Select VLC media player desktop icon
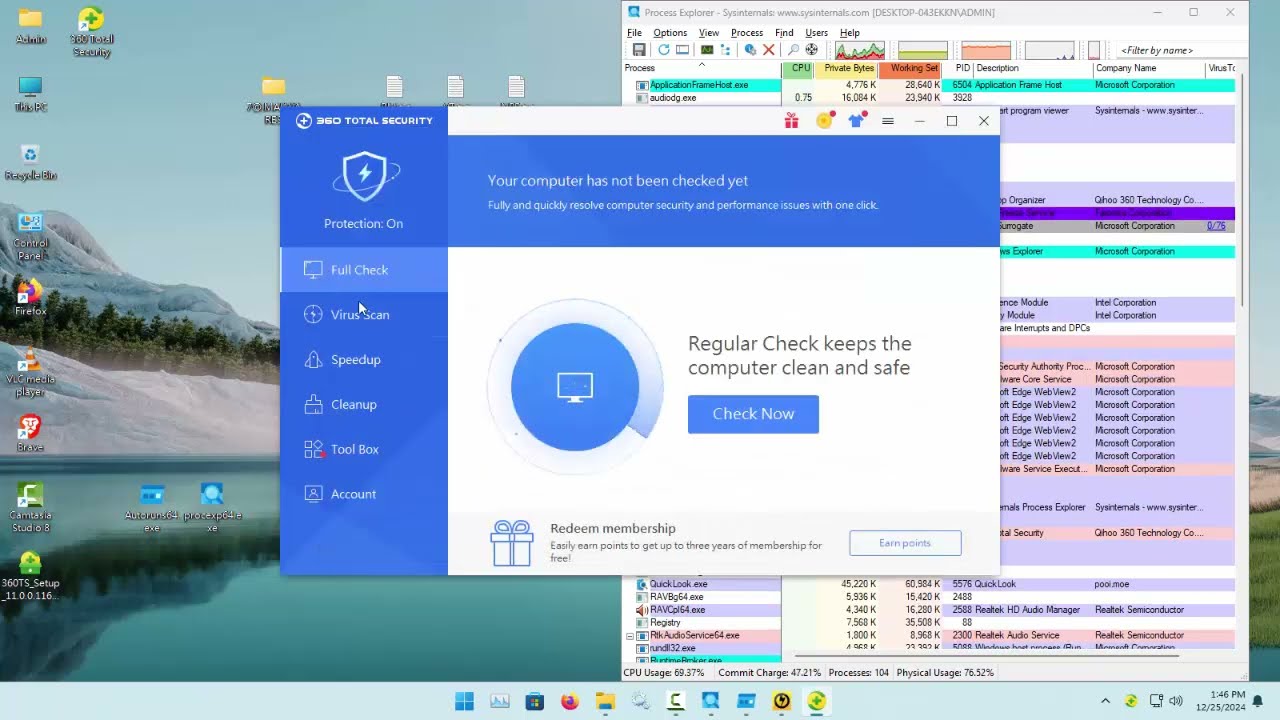 click(30, 373)
